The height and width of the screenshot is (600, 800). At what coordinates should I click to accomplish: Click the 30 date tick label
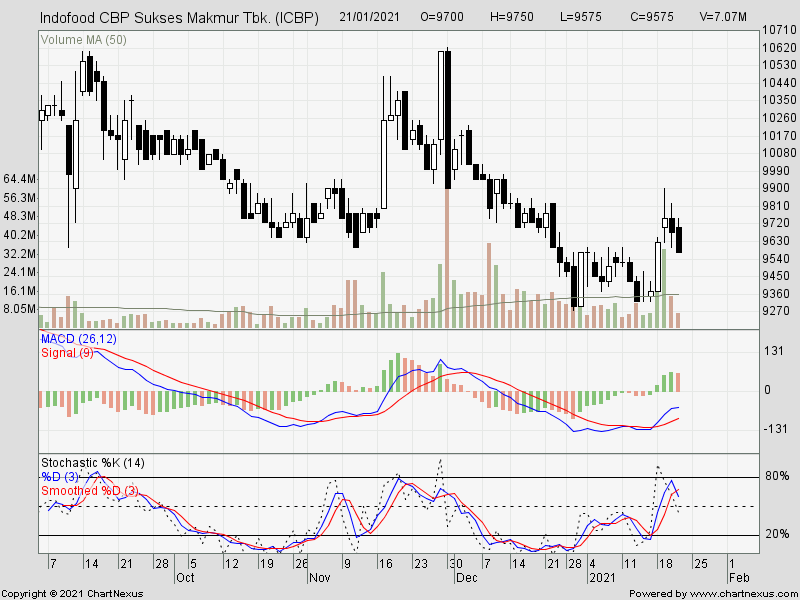click(456, 564)
